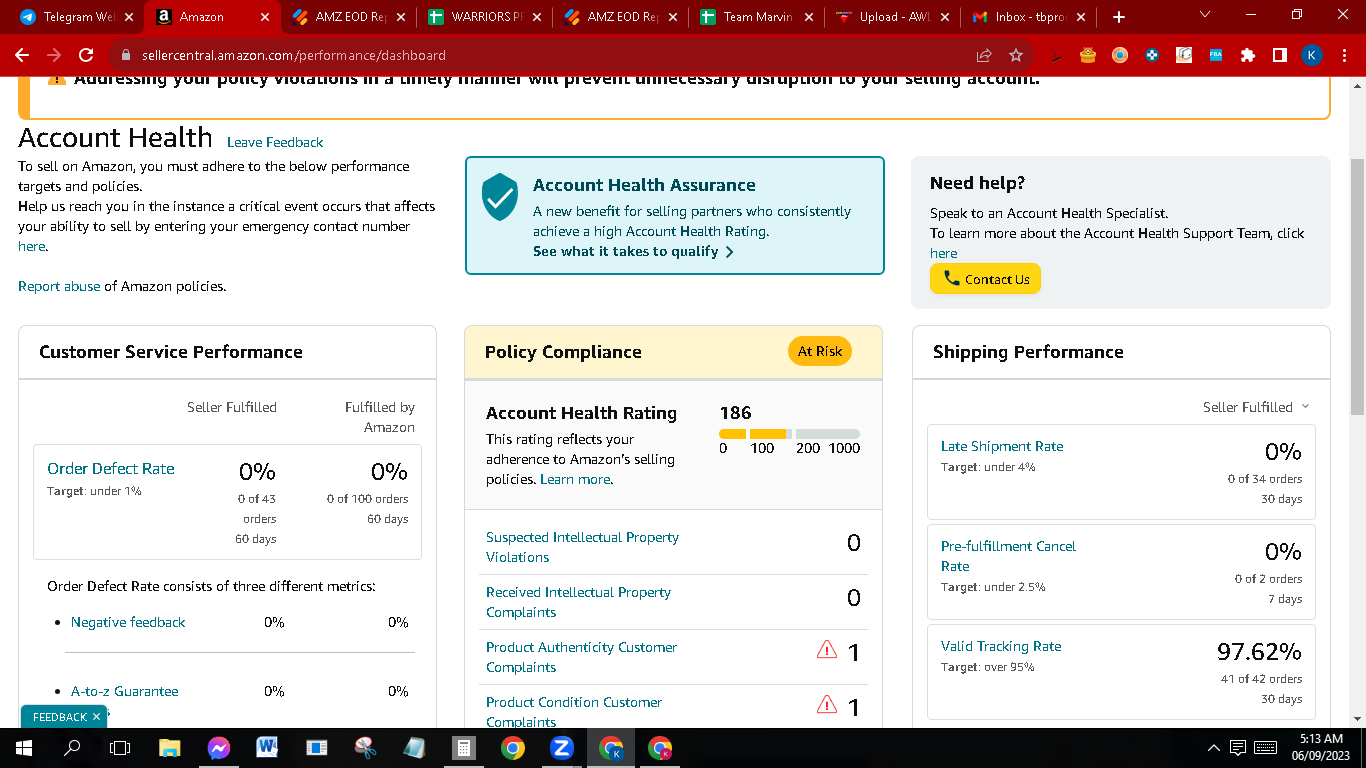1366x768 pixels.
Task: Open the Valid Tracking Rate link
Action: click(1001, 646)
